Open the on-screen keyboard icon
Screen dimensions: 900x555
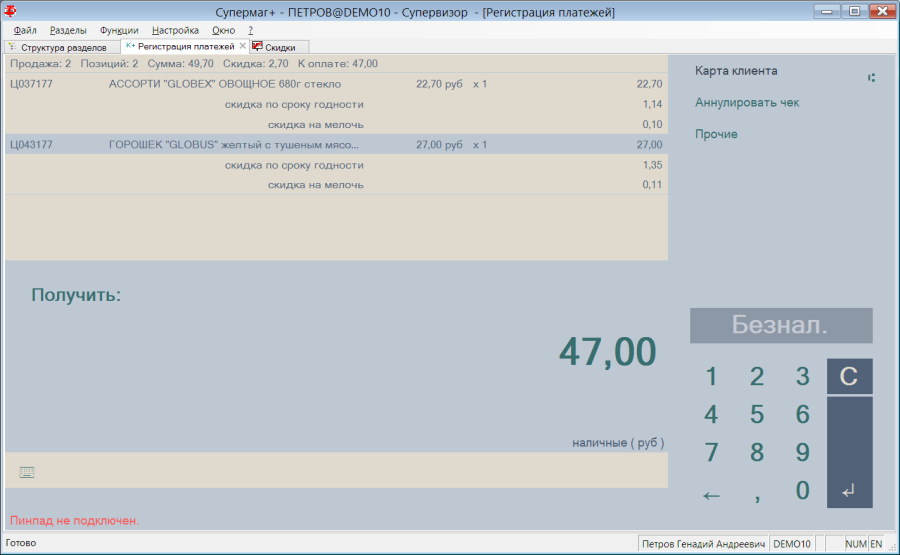27,472
